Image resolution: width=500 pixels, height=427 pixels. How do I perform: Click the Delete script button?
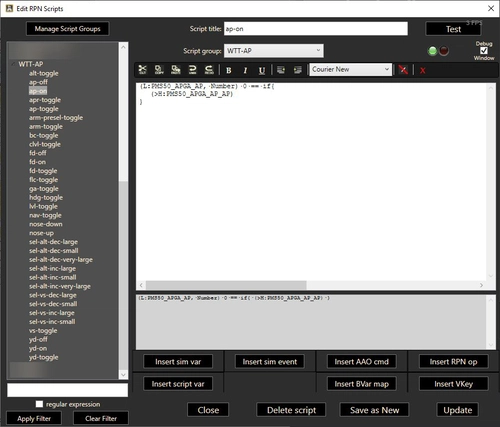(291, 410)
